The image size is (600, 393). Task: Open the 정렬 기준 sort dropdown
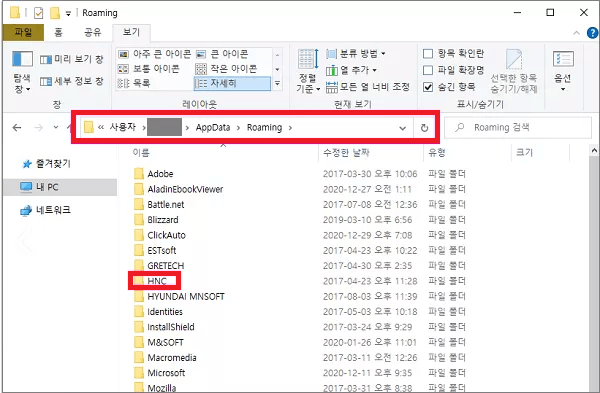(x=308, y=72)
